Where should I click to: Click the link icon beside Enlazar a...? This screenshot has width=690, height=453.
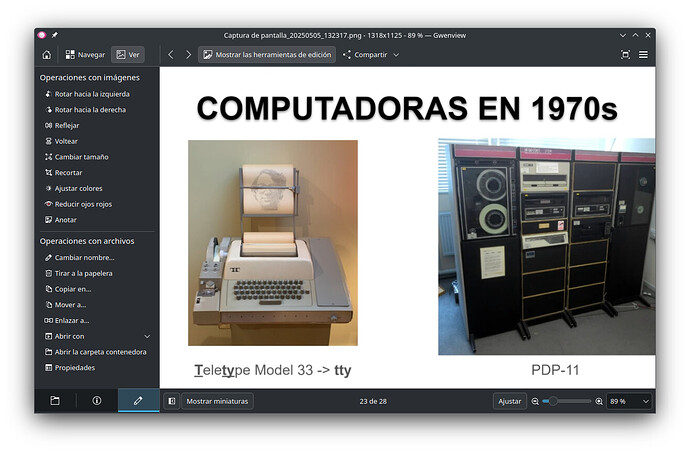click(48, 320)
